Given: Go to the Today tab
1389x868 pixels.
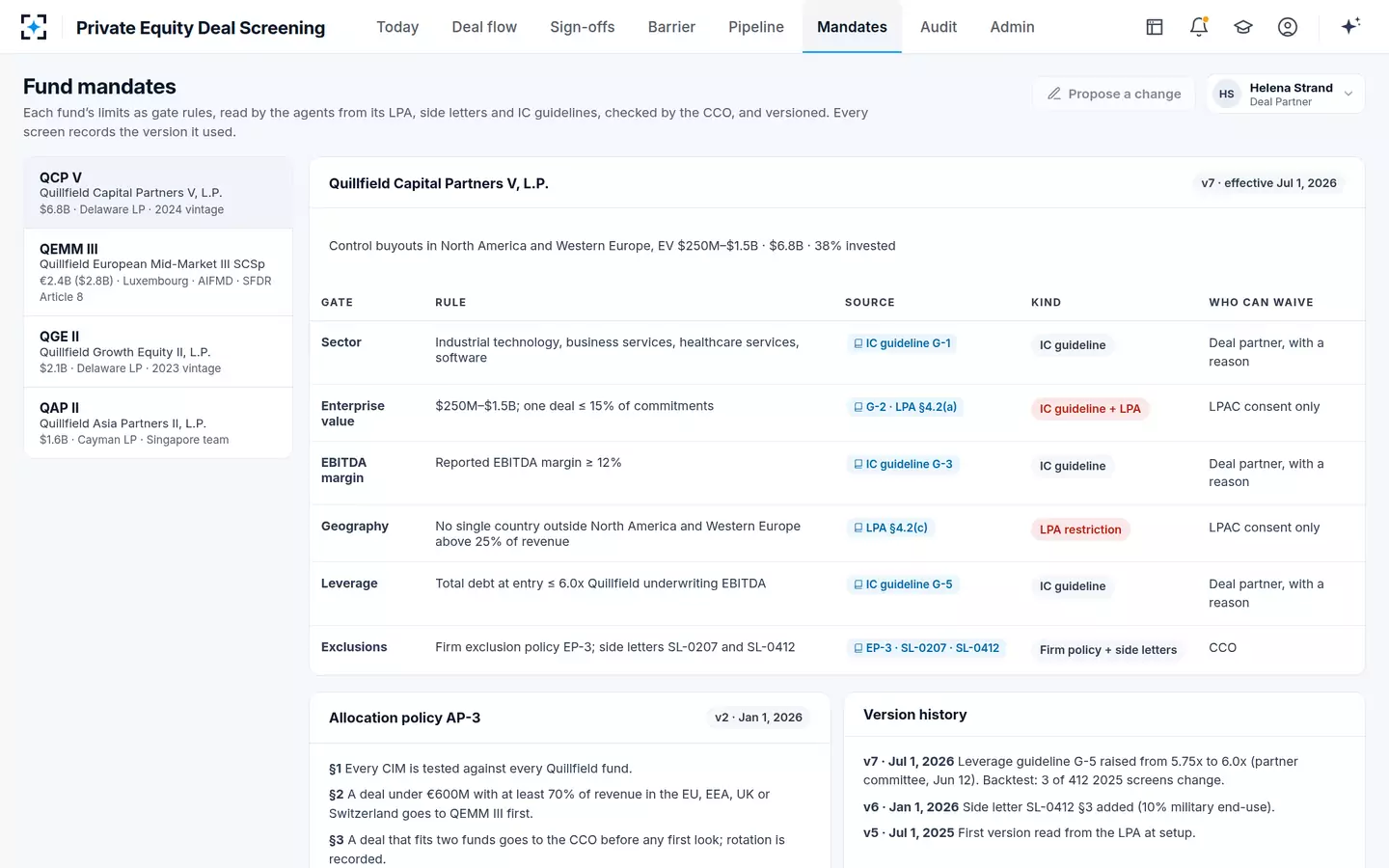Looking at the screenshot, I should (397, 27).
